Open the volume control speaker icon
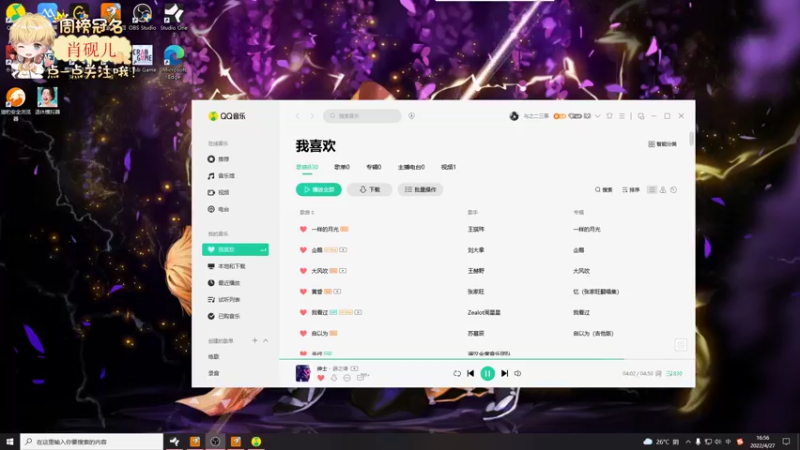 coord(518,373)
